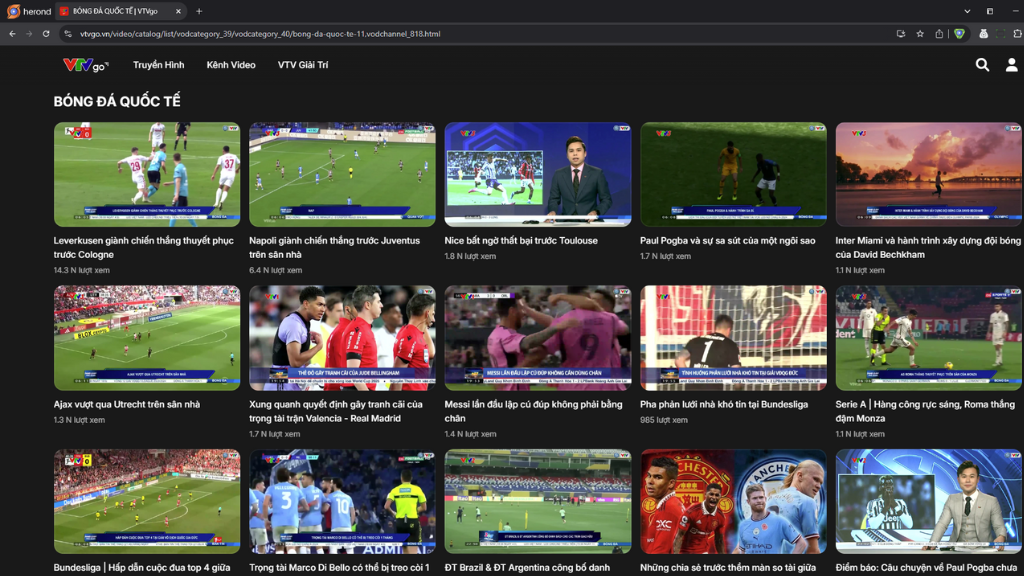The width and height of the screenshot is (1024, 576).
Task: Click the vtvgo.vn address bar
Action: click(483, 34)
